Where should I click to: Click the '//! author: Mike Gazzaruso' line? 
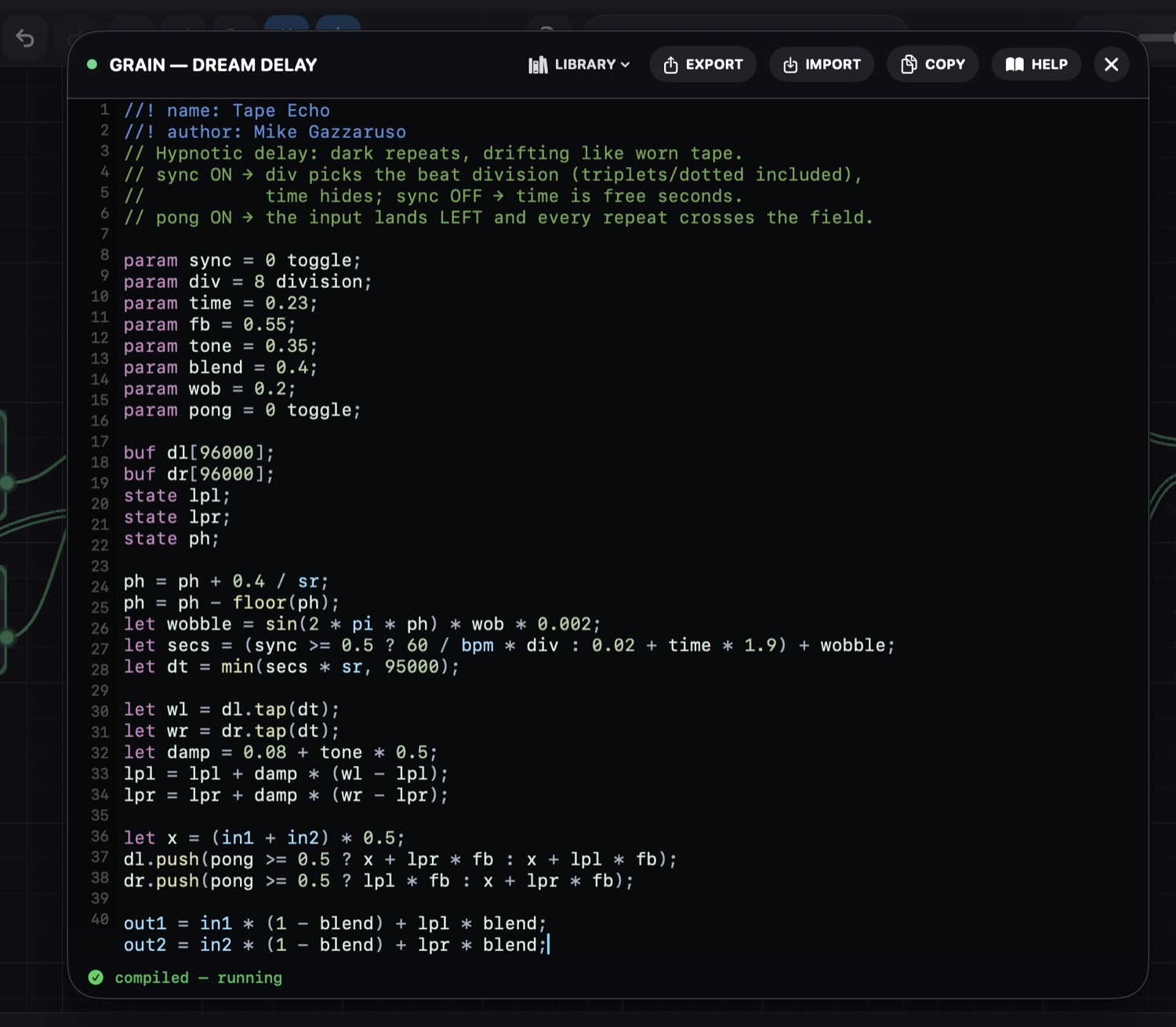tap(265, 132)
